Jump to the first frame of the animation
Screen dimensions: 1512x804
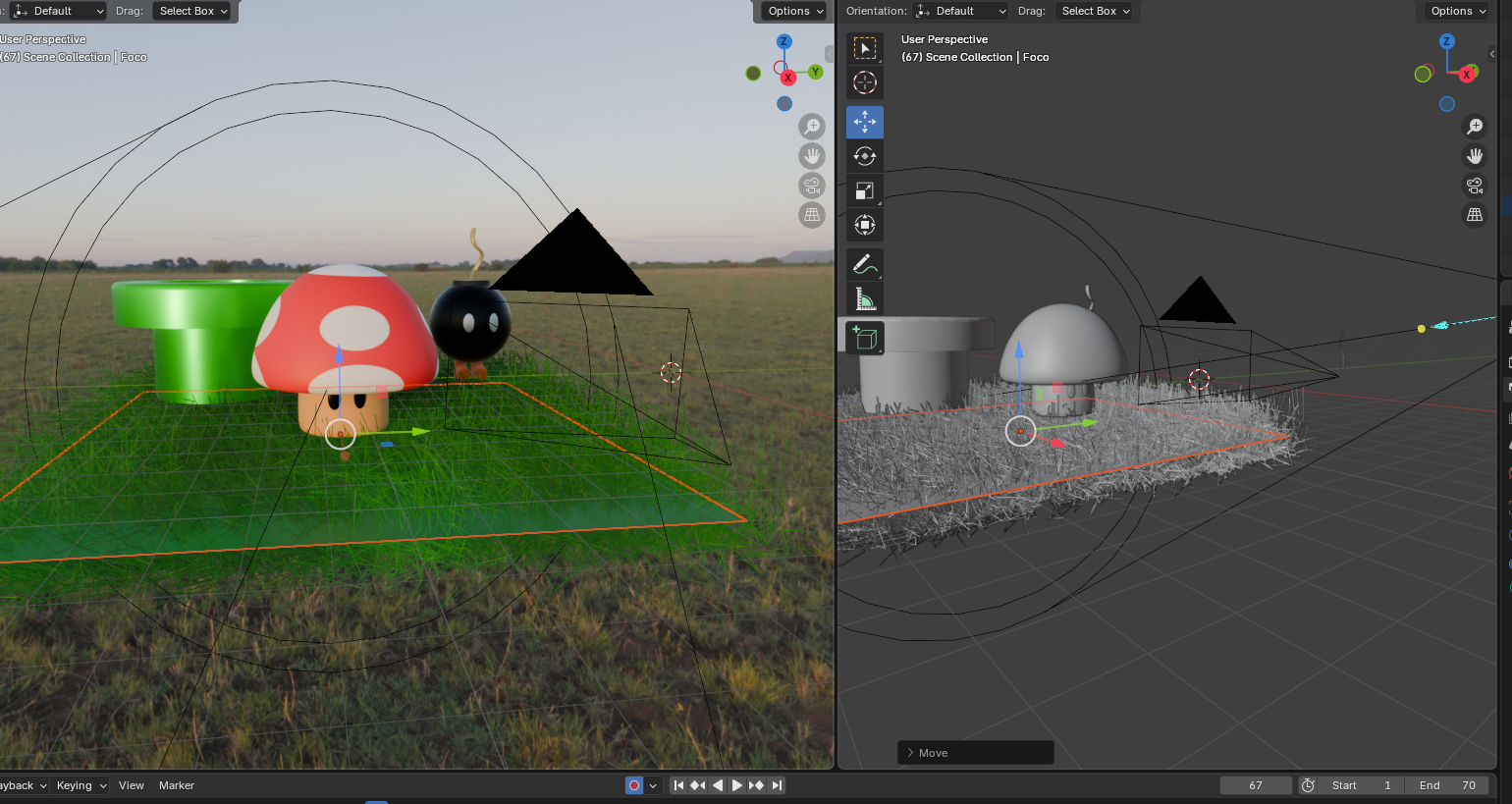tap(678, 785)
